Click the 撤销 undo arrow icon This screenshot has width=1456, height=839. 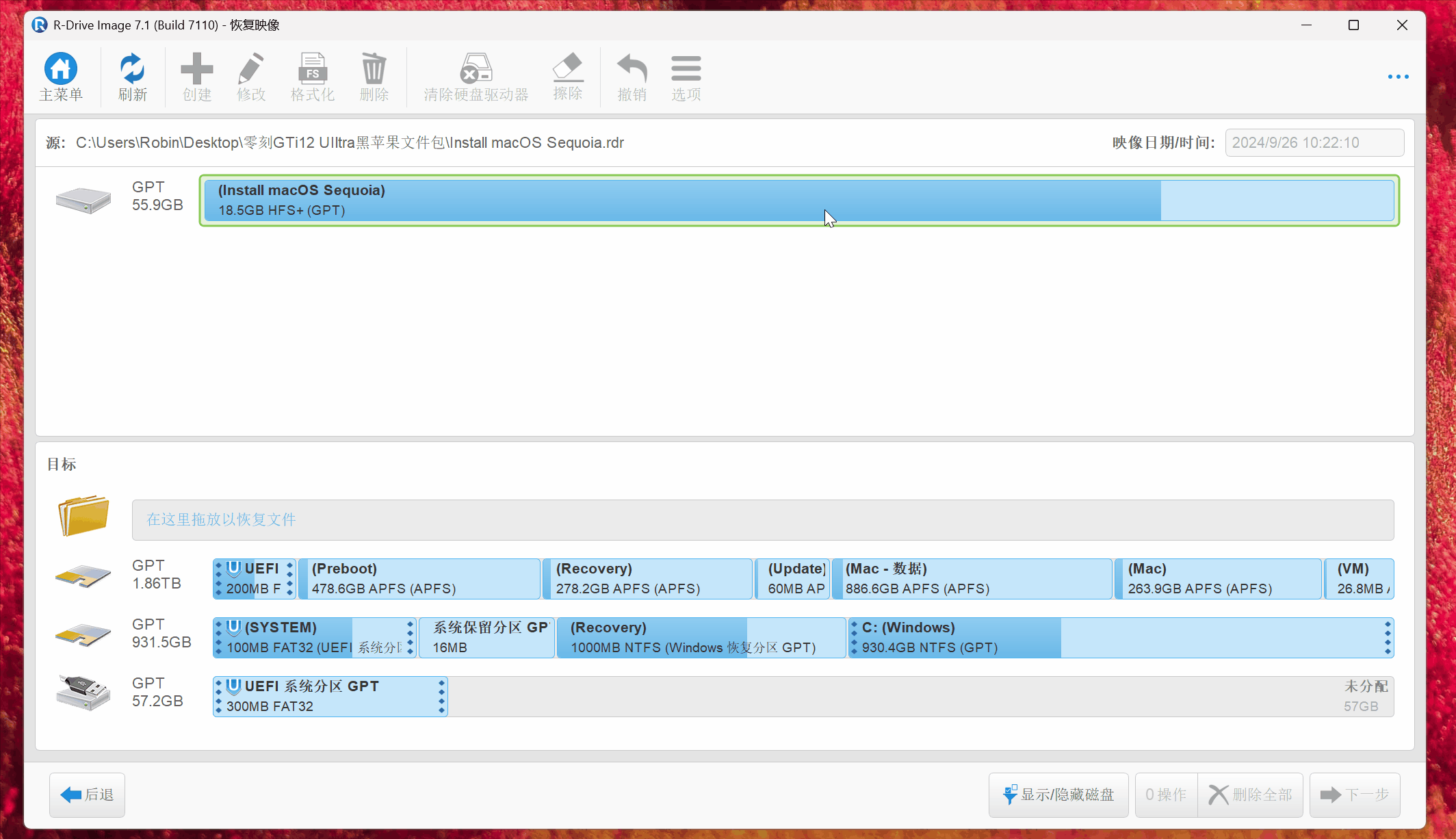click(x=632, y=69)
